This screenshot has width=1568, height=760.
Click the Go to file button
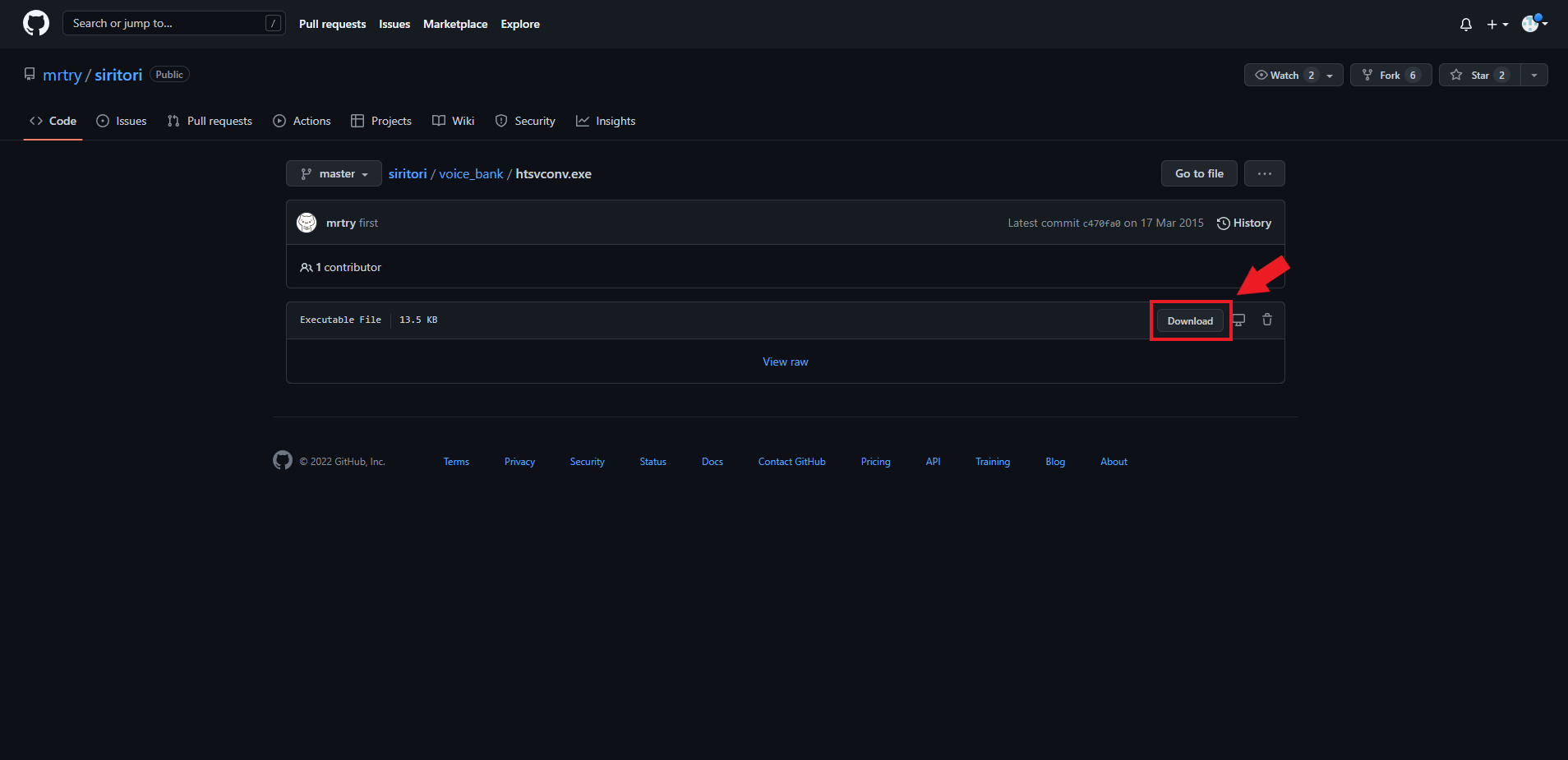(1199, 173)
